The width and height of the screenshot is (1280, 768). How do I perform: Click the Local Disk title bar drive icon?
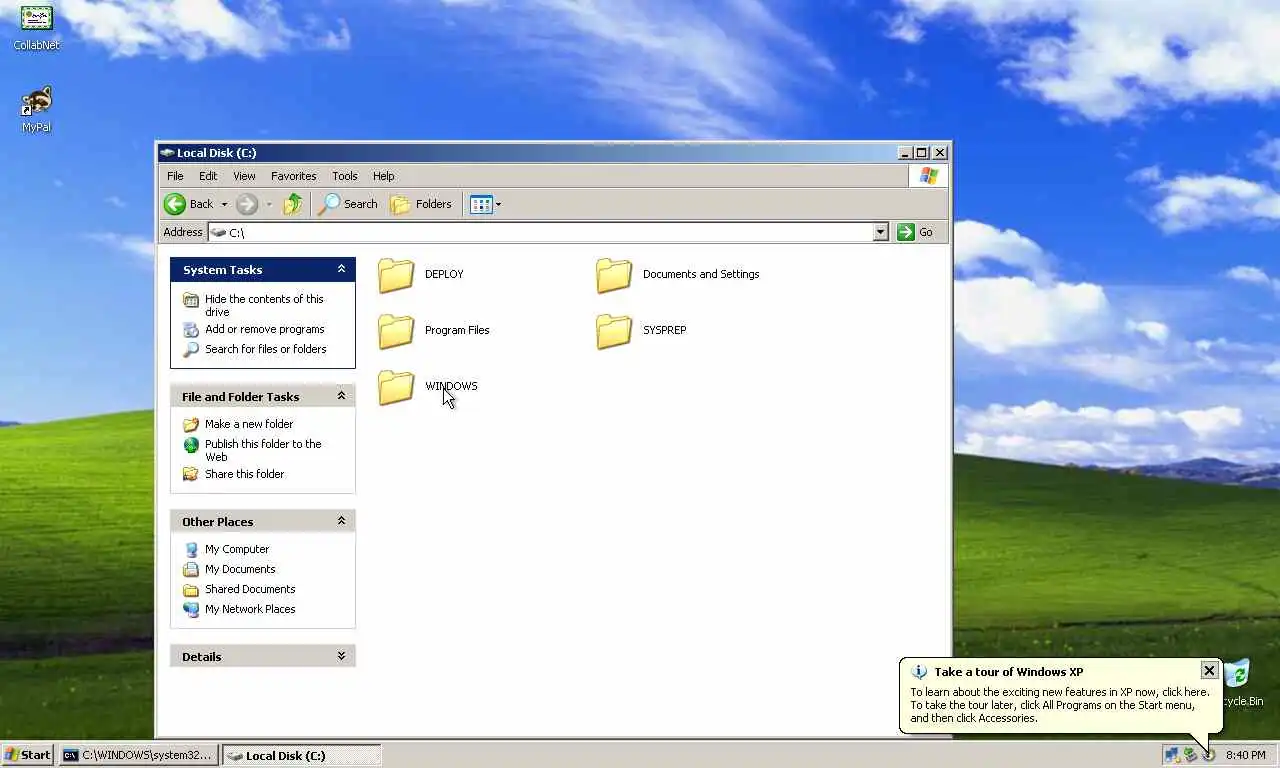(167, 153)
